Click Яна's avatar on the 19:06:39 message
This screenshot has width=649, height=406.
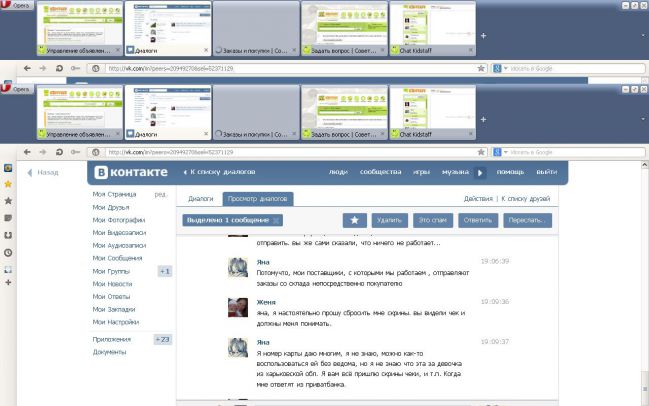click(238, 267)
